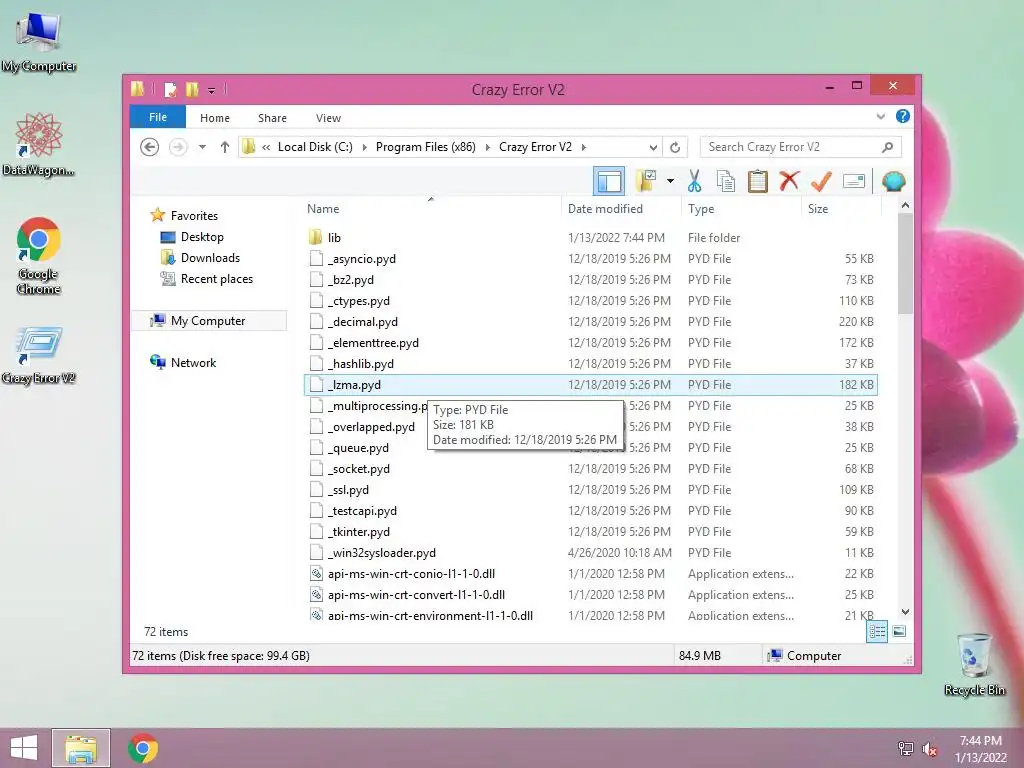1024x768 pixels.
Task: Click the scroll down arrow of file list
Action: [x=905, y=612]
